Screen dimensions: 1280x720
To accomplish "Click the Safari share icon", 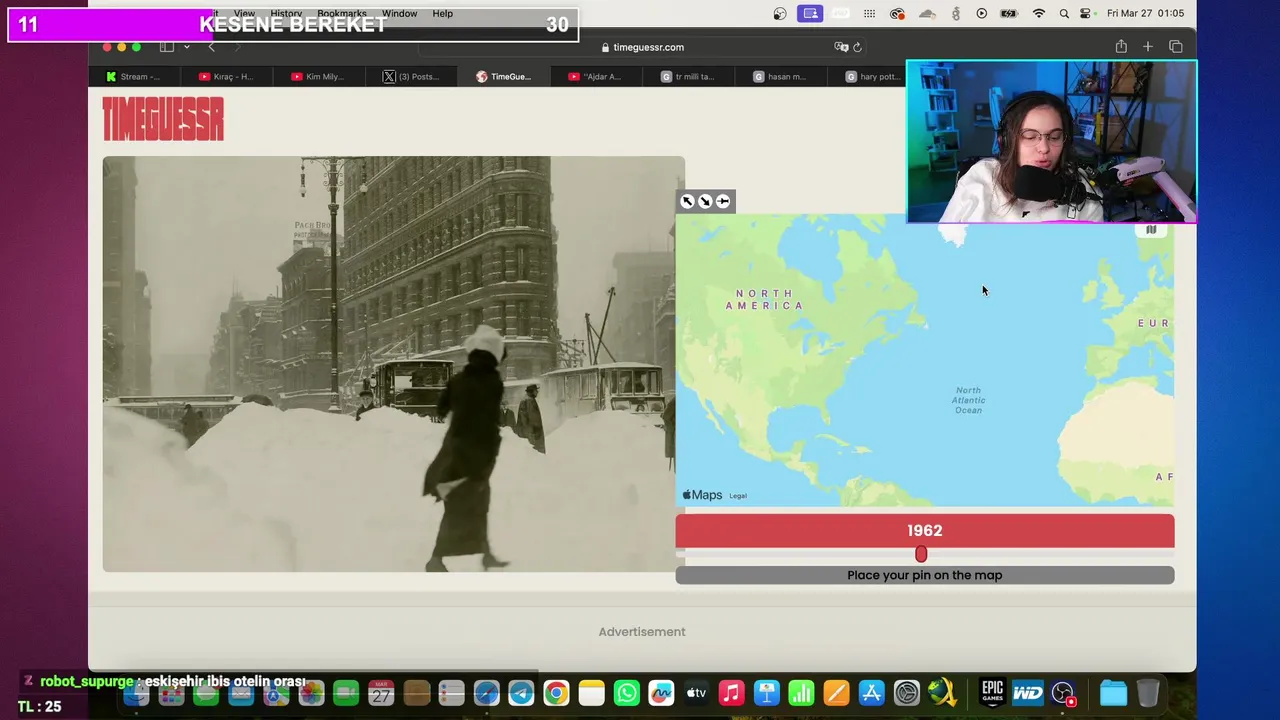I will pos(1121,47).
